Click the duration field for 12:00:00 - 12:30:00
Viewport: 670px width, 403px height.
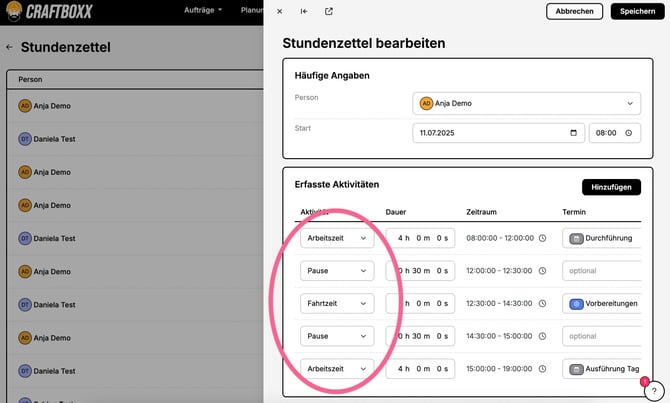click(420, 271)
